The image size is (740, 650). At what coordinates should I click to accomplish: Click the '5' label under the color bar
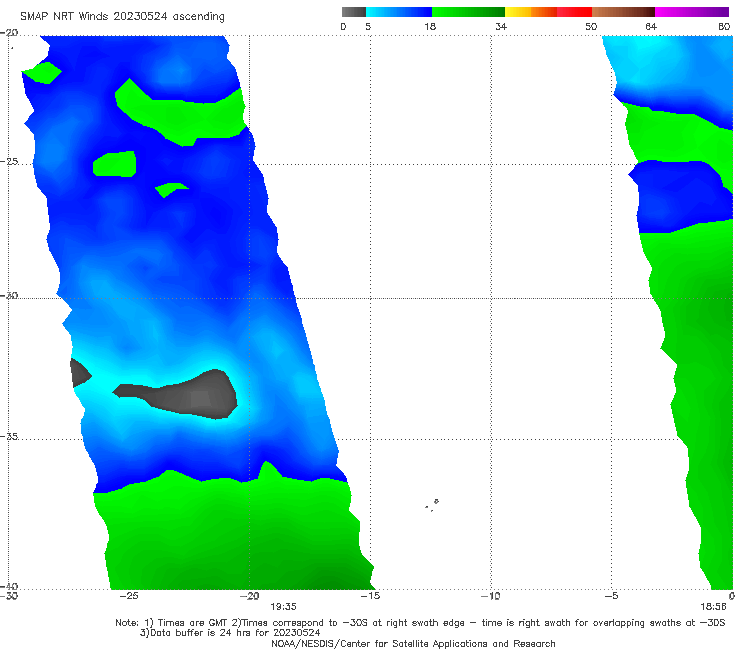[368, 26]
